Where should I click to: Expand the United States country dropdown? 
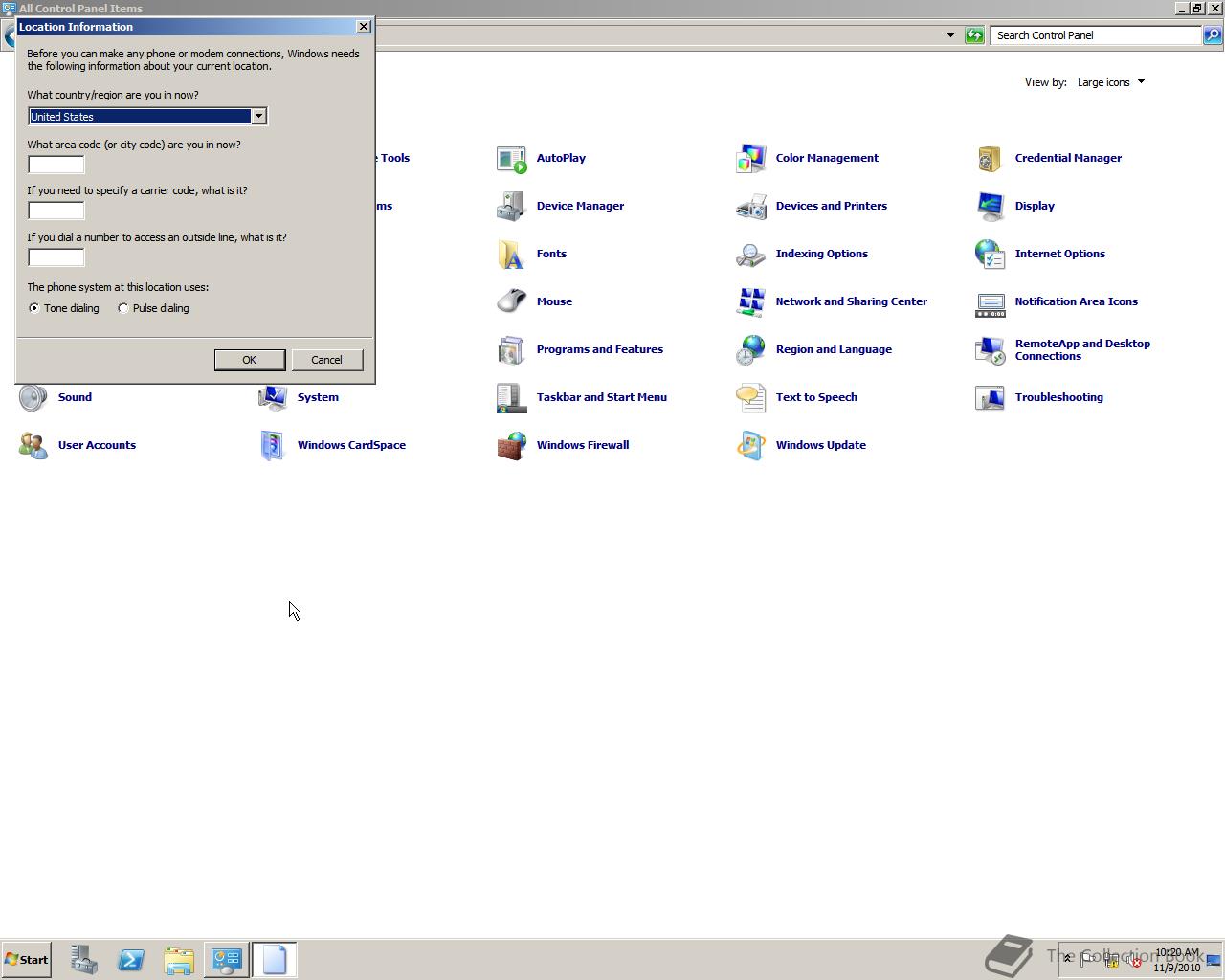pyautogui.click(x=258, y=117)
